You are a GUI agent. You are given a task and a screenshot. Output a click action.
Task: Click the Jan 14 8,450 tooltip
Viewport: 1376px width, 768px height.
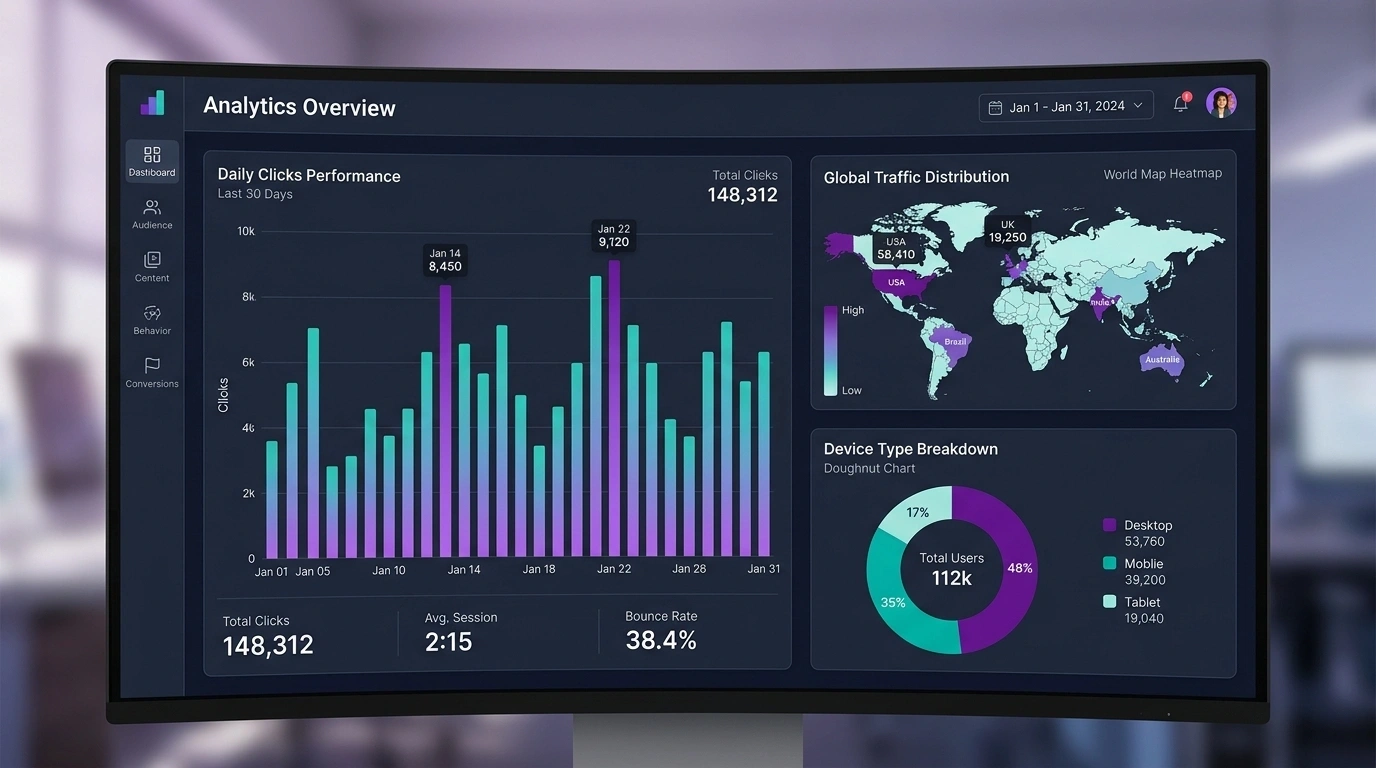[445, 261]
